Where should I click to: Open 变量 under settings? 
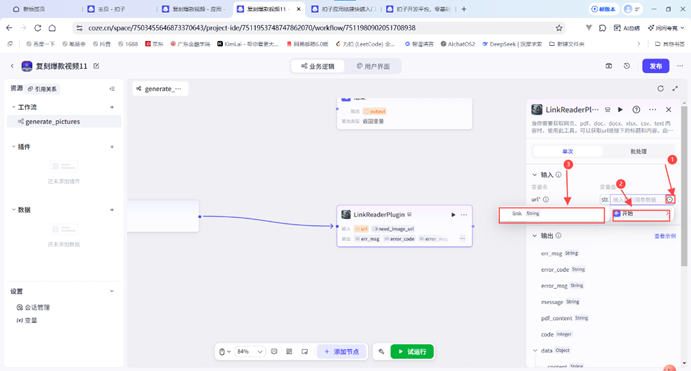(x=26, y=320)
